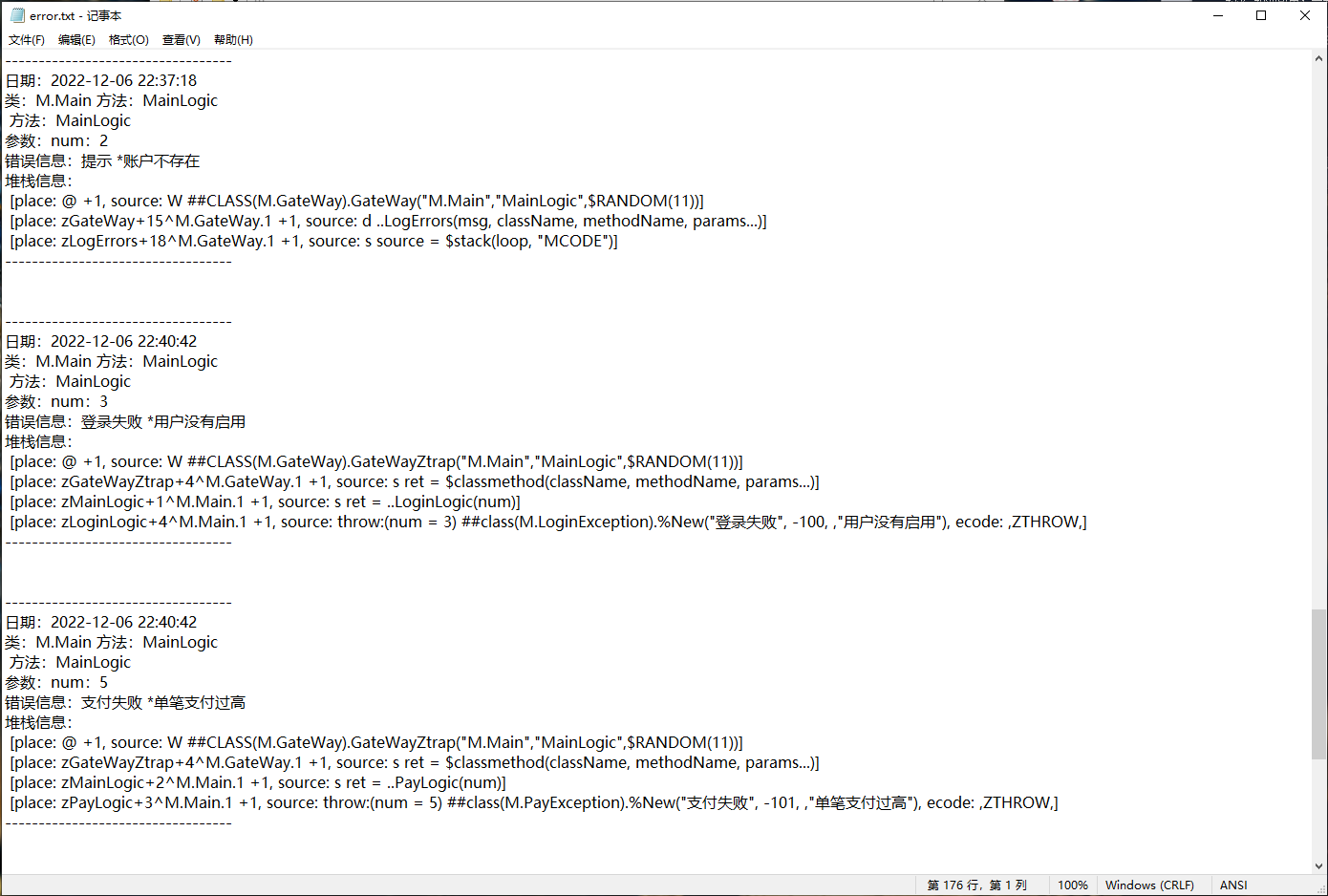Viewport: 1328px width, 896px height.
Task: Click the 100% zoom status entry
Action: [x=1073, y=885]
